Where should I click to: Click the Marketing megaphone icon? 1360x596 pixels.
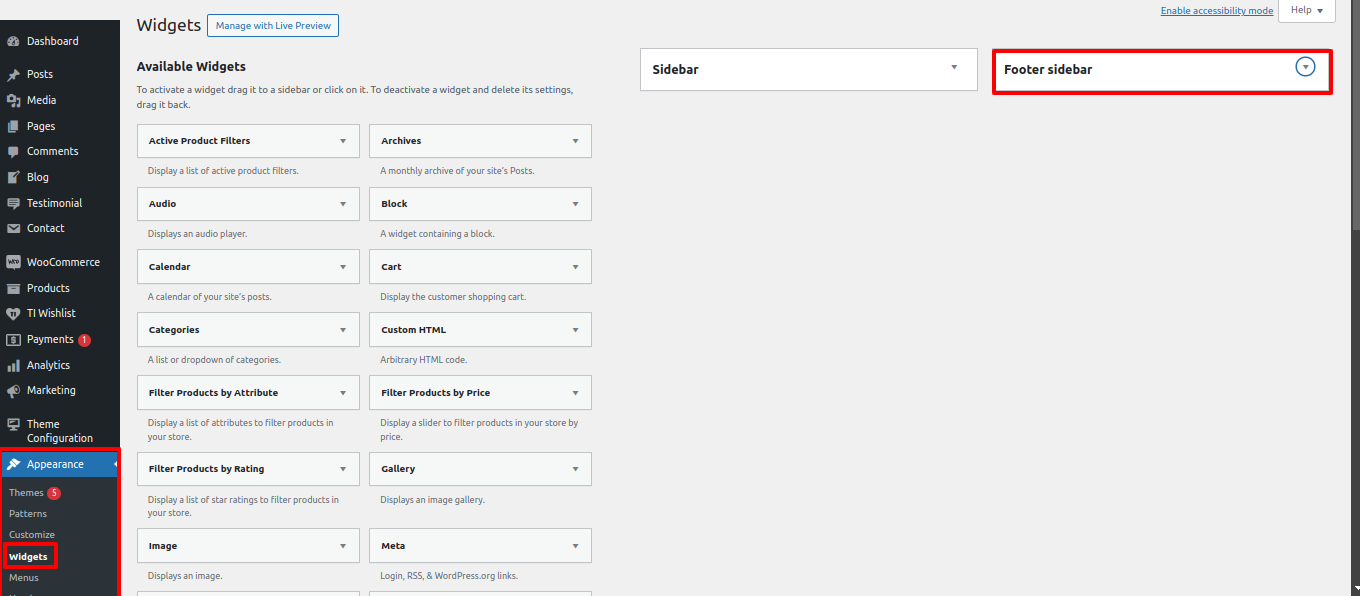click(x=13, y=391)
